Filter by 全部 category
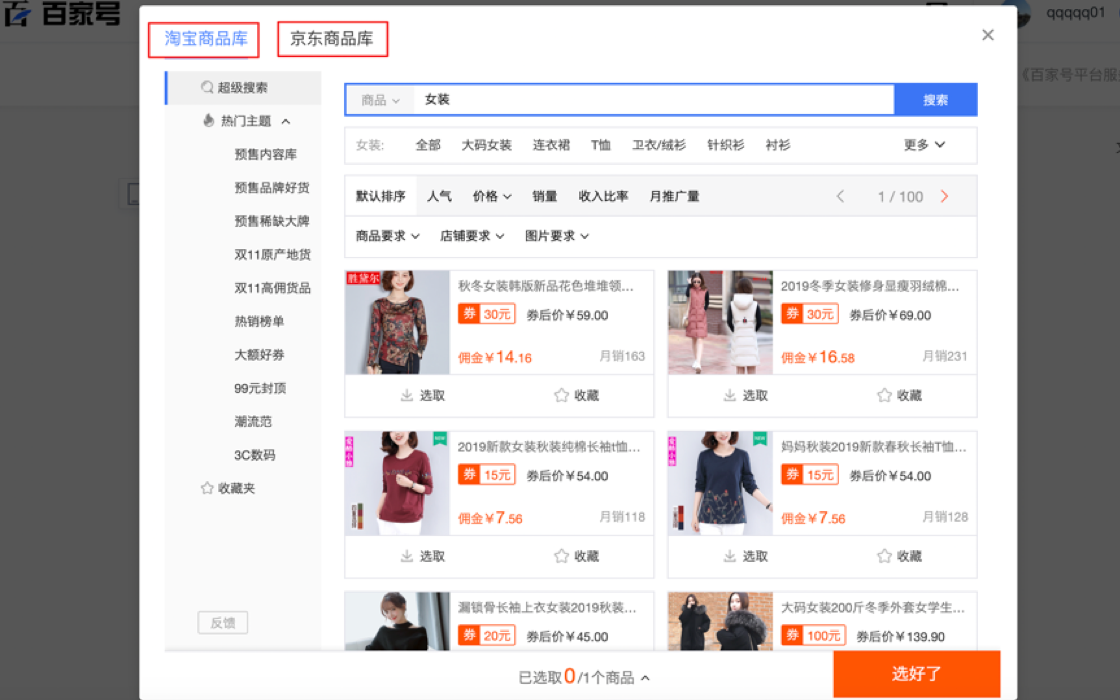The height and width of the screenshot is (700, 1120). click(428, 145)
